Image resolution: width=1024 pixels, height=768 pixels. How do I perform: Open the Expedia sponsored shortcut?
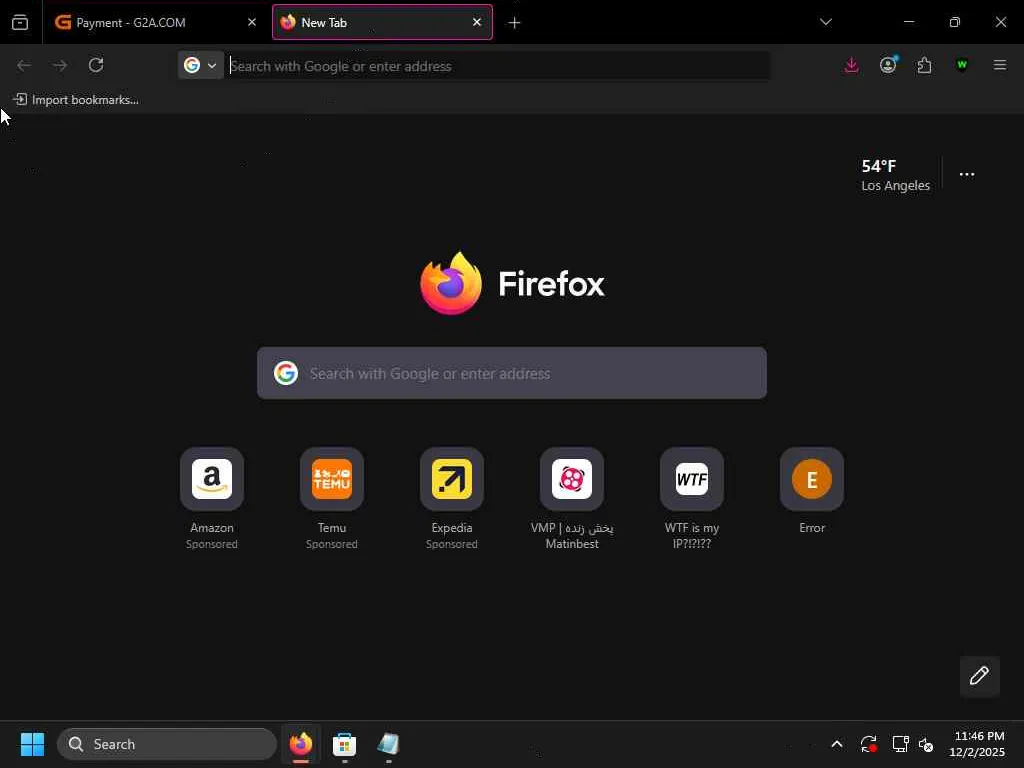452,499
